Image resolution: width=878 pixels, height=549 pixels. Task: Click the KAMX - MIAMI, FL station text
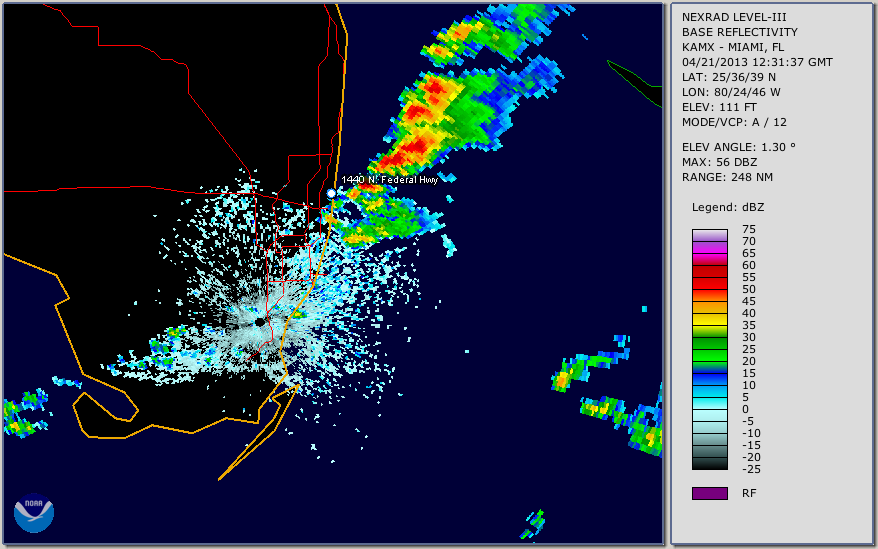click(733, 47)
